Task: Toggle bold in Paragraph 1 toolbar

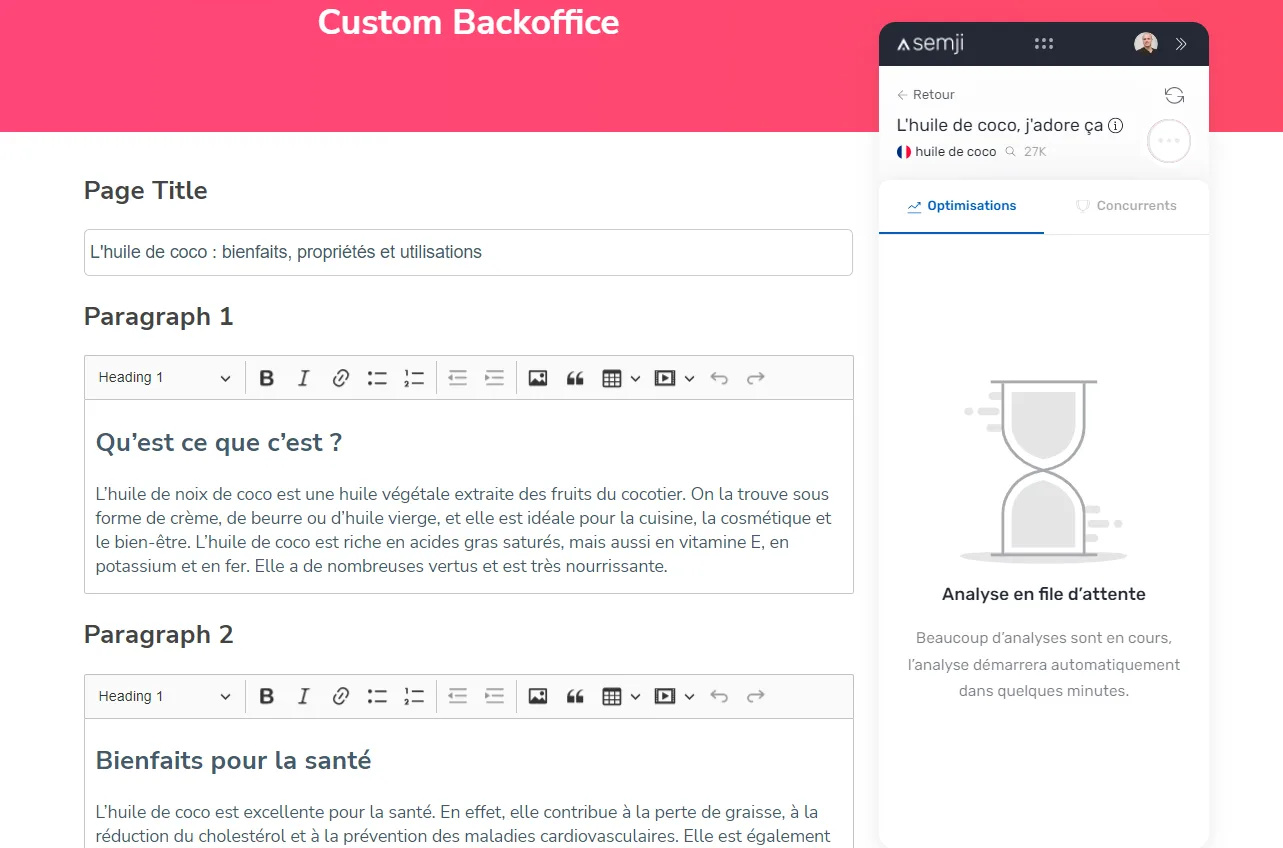Action: pyautogui.click(x=267, y=378)
